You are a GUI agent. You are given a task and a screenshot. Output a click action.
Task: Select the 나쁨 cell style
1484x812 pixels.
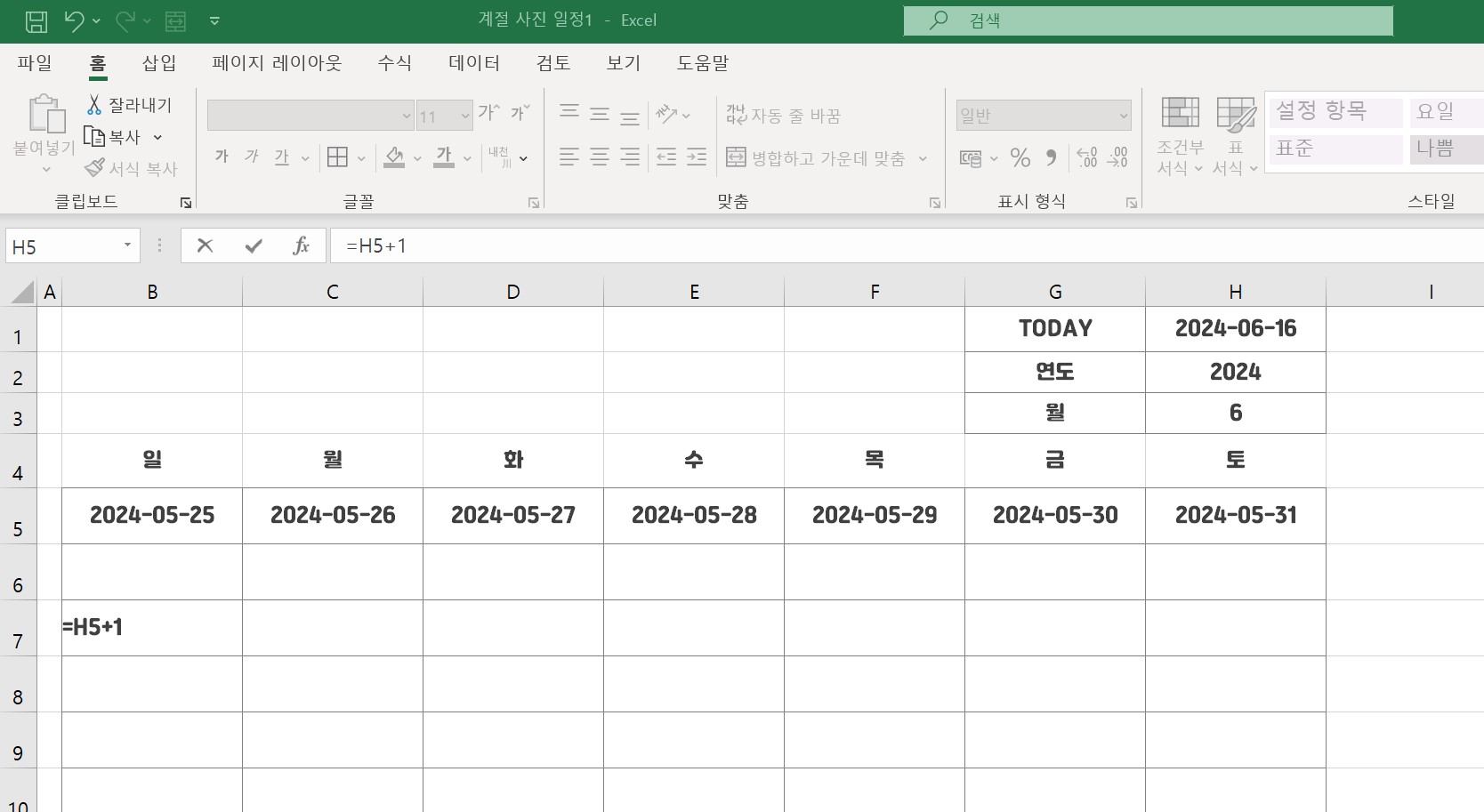(1447, 149)
